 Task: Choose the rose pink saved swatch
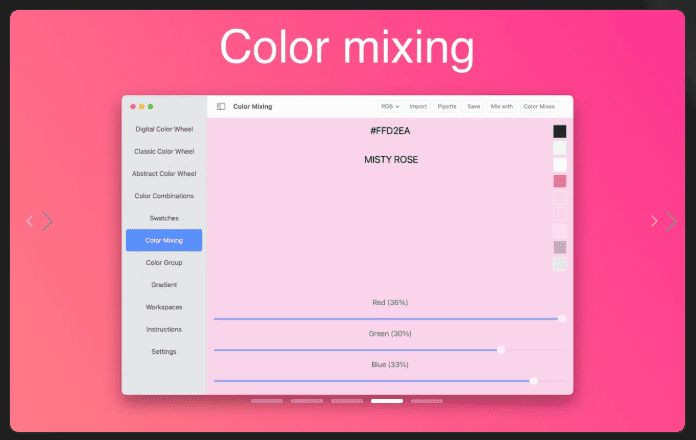point(560,181)
